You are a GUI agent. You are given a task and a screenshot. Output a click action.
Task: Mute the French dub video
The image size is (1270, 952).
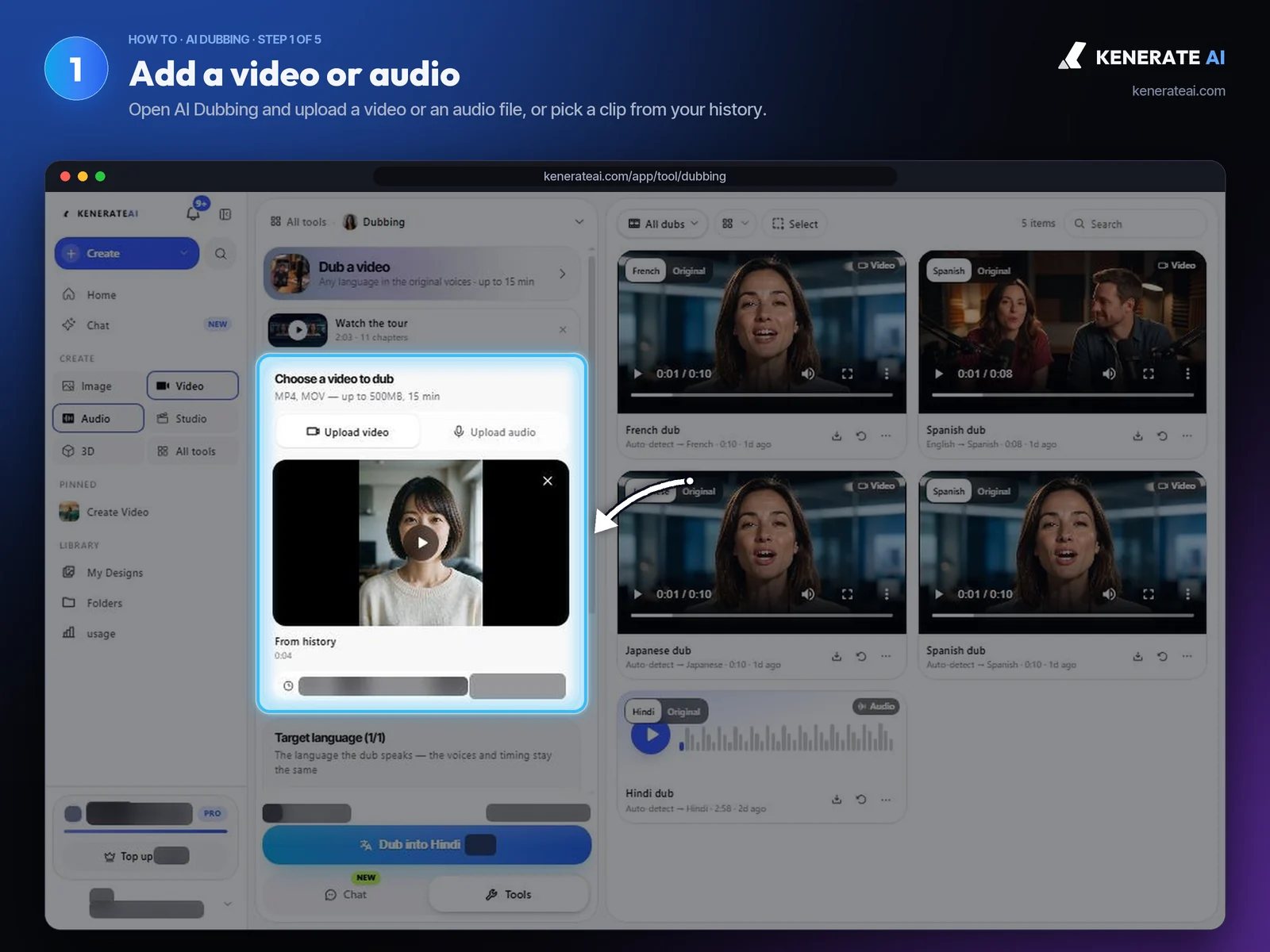point(808,374)
